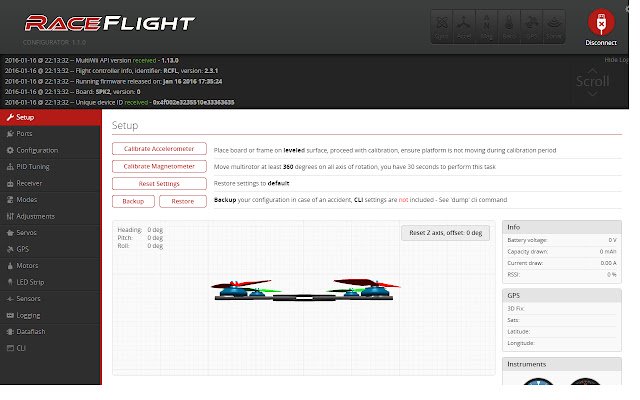Switch to the PID Tuning tab

pyautogui.click(x=51, y=167)
